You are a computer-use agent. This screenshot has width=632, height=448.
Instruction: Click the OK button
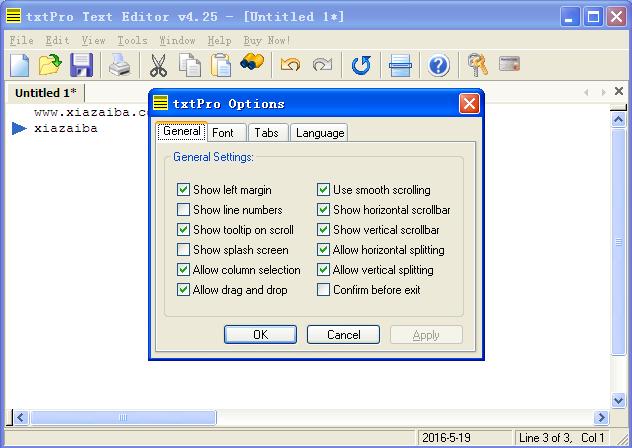[x=260, y=335]
